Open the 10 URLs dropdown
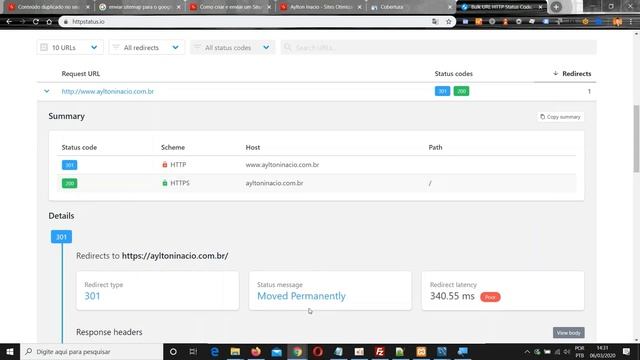This screenshot has width=640, height=360. pos(70,47)
